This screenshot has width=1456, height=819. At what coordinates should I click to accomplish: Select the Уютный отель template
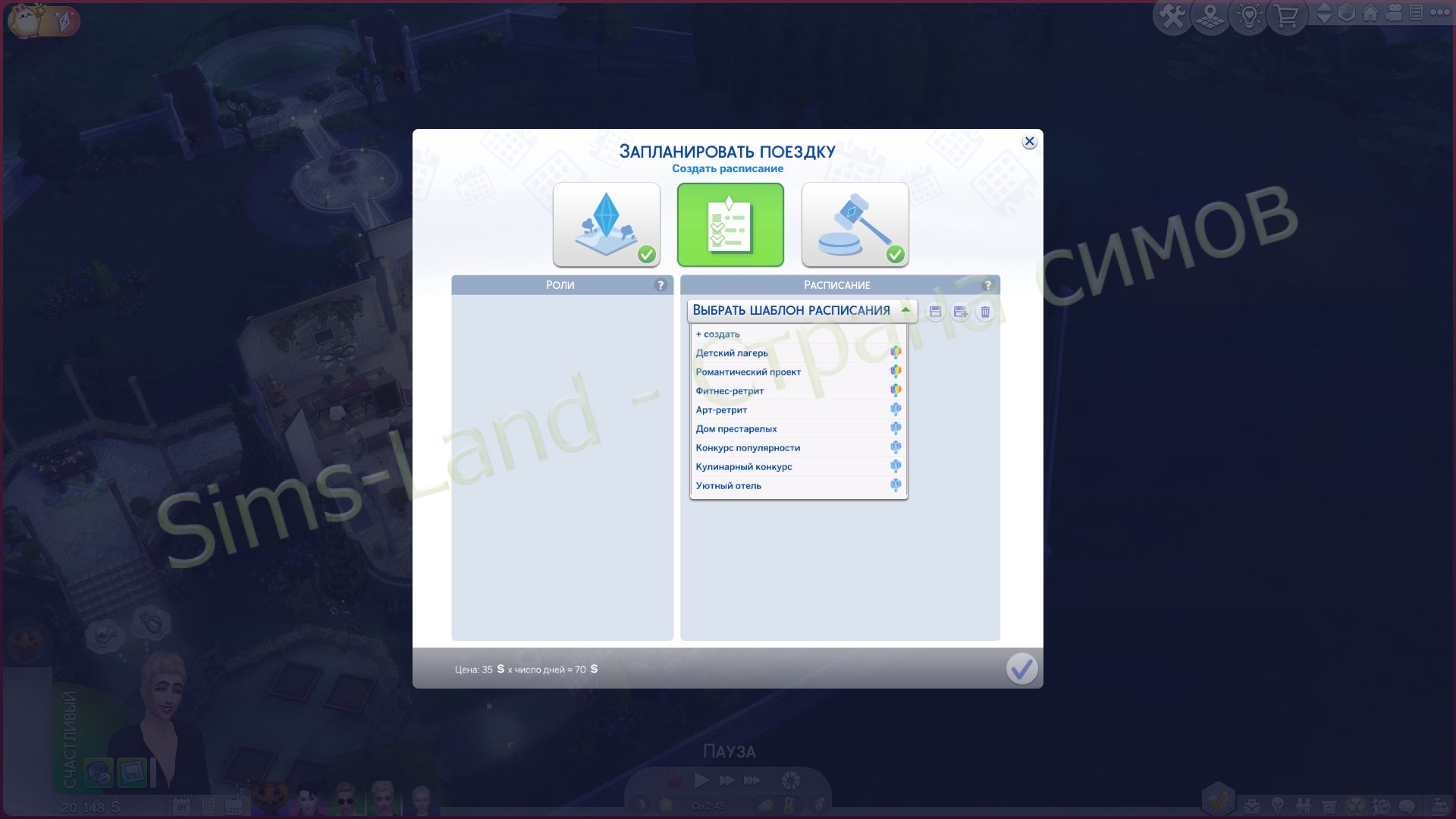728,486
